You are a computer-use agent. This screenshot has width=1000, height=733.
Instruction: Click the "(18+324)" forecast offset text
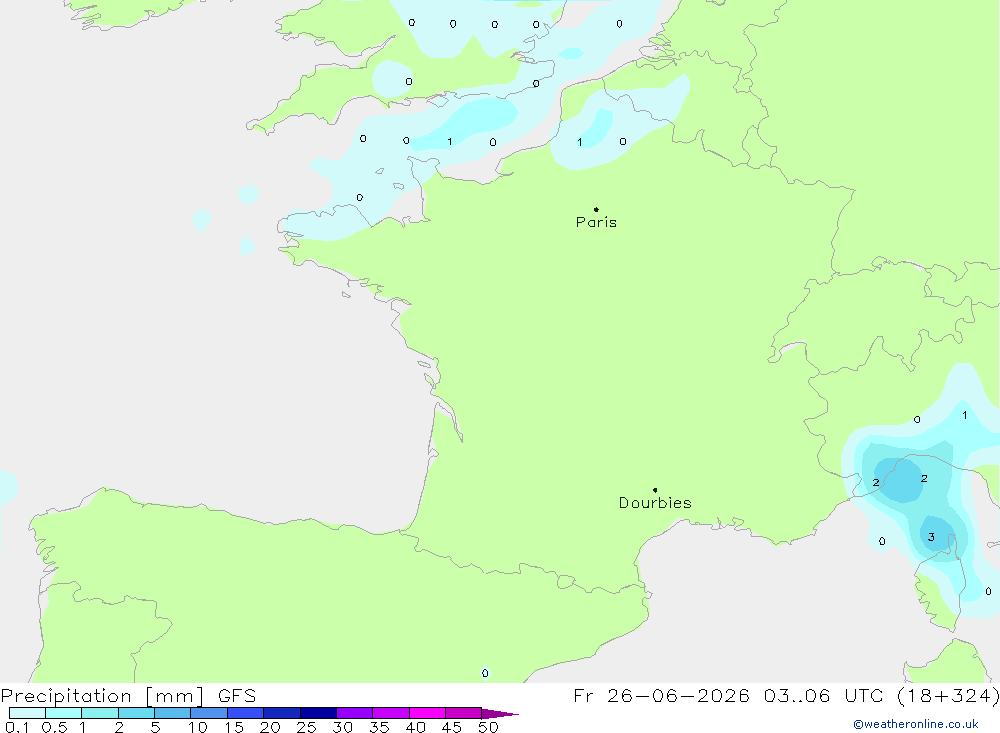pos(948,696)
